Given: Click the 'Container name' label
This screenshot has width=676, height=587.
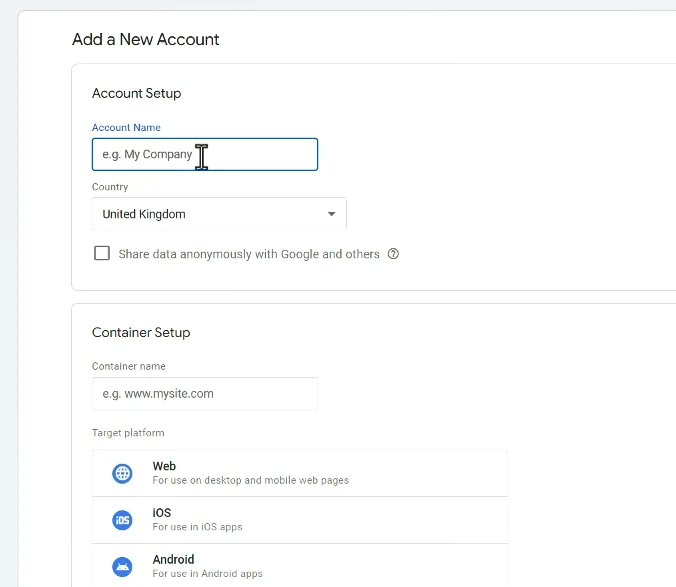Looking at the screenshot, I should [128, 366].
